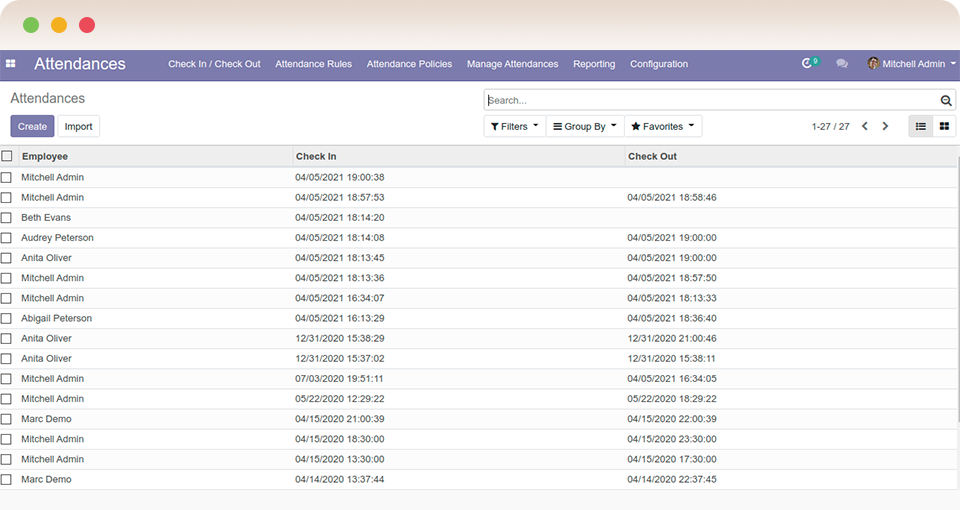Click the 1-27 / 27 pager counter

[x=830, y=127]
